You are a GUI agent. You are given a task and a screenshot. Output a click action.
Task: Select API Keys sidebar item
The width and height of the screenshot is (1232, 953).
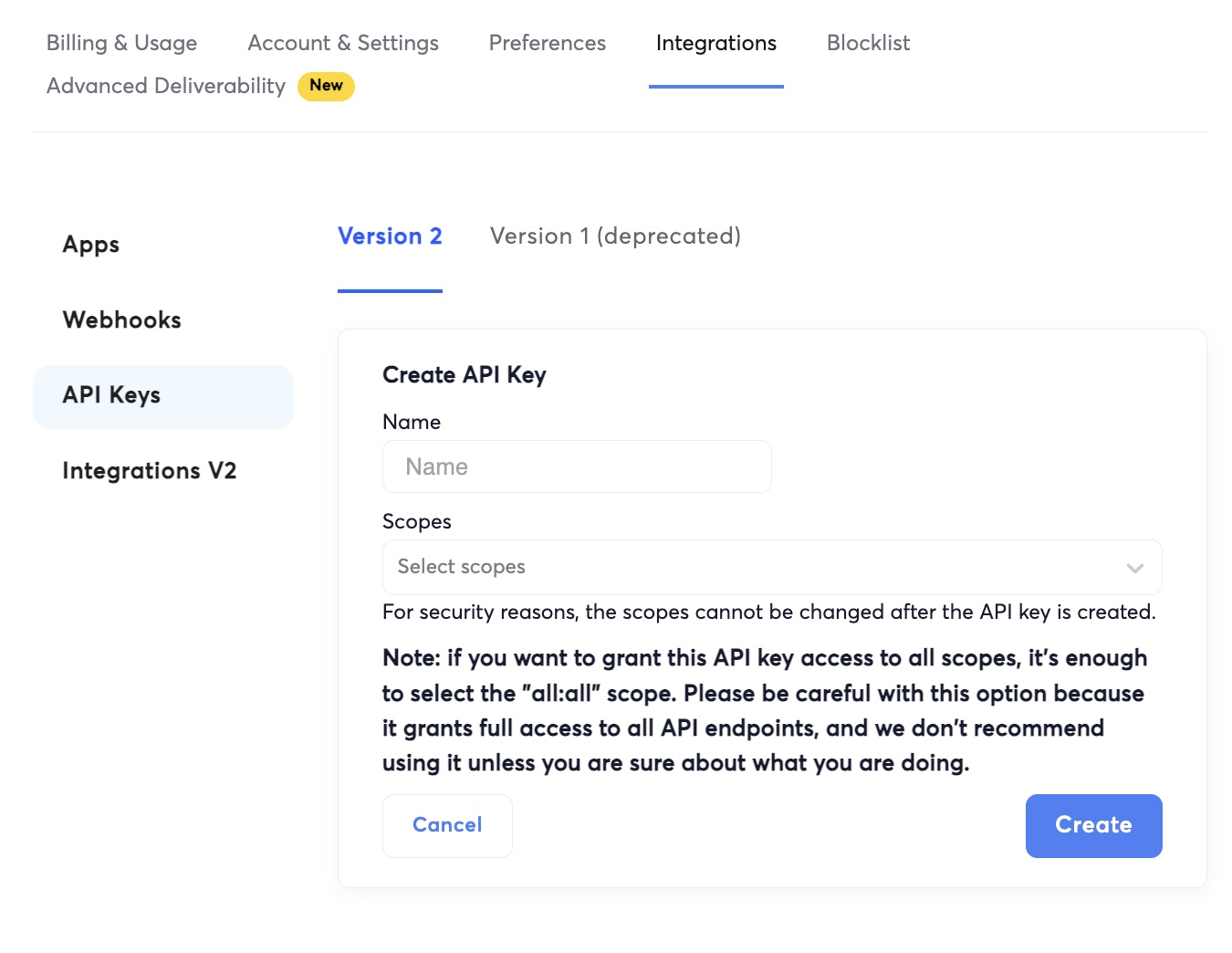tap(163, 396)
